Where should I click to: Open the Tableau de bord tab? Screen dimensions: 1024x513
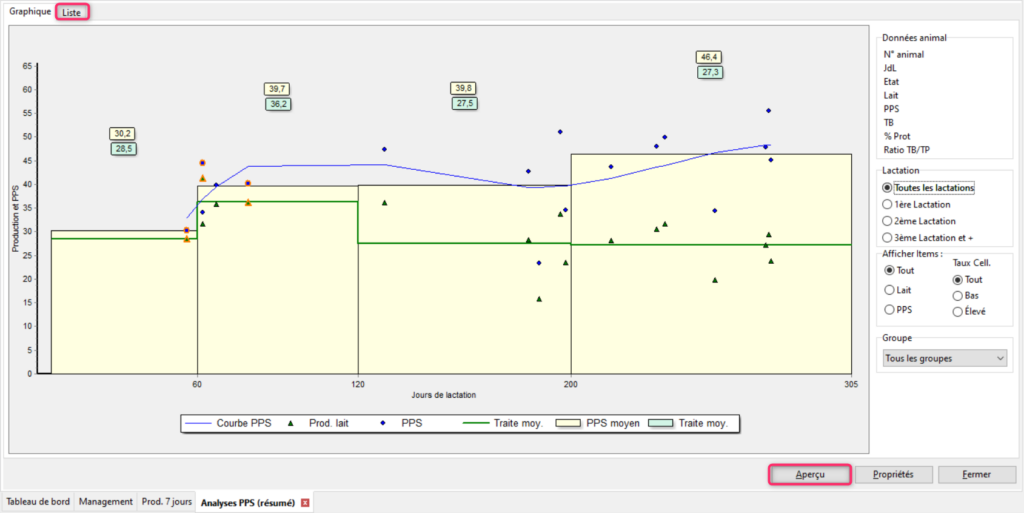coord(38,502)
